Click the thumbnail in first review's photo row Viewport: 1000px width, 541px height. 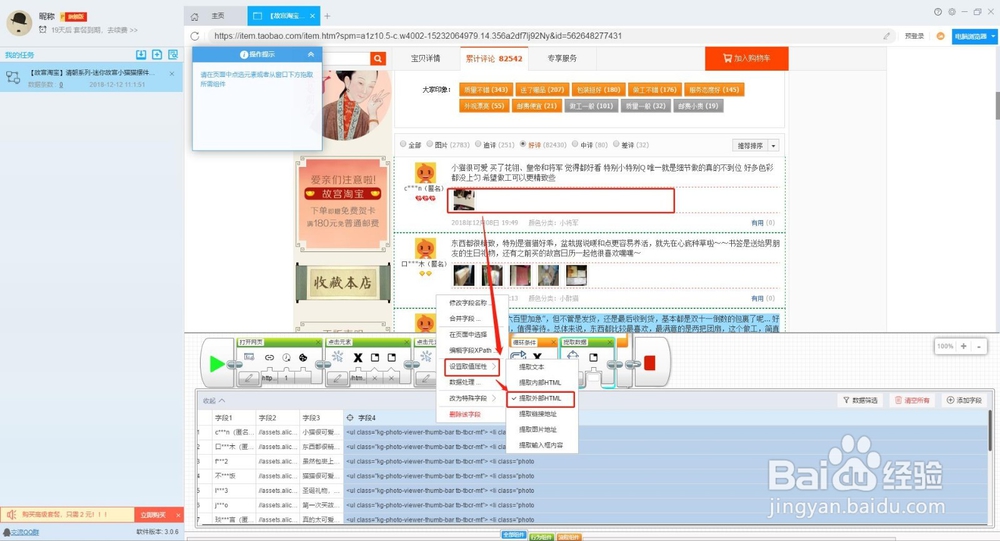(x=463, y=200)
